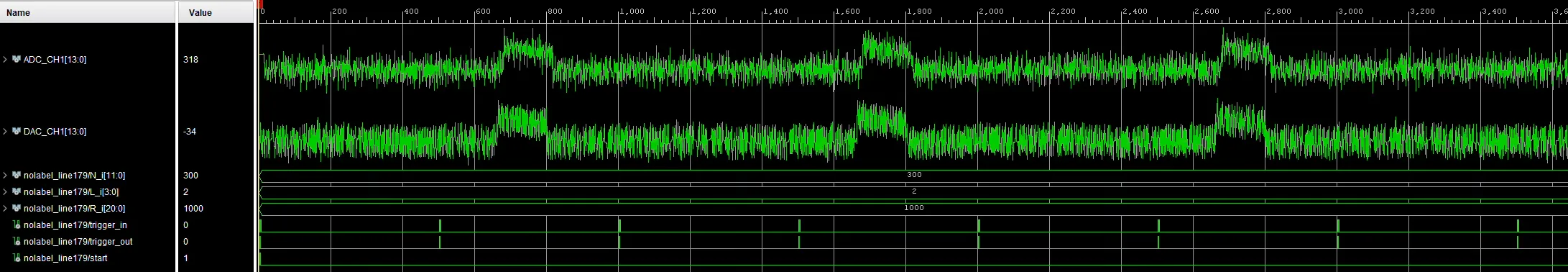Click the 600 tick label on the time ruler
The height and width of the screenshot is (272, 1568).
(483, 12)
